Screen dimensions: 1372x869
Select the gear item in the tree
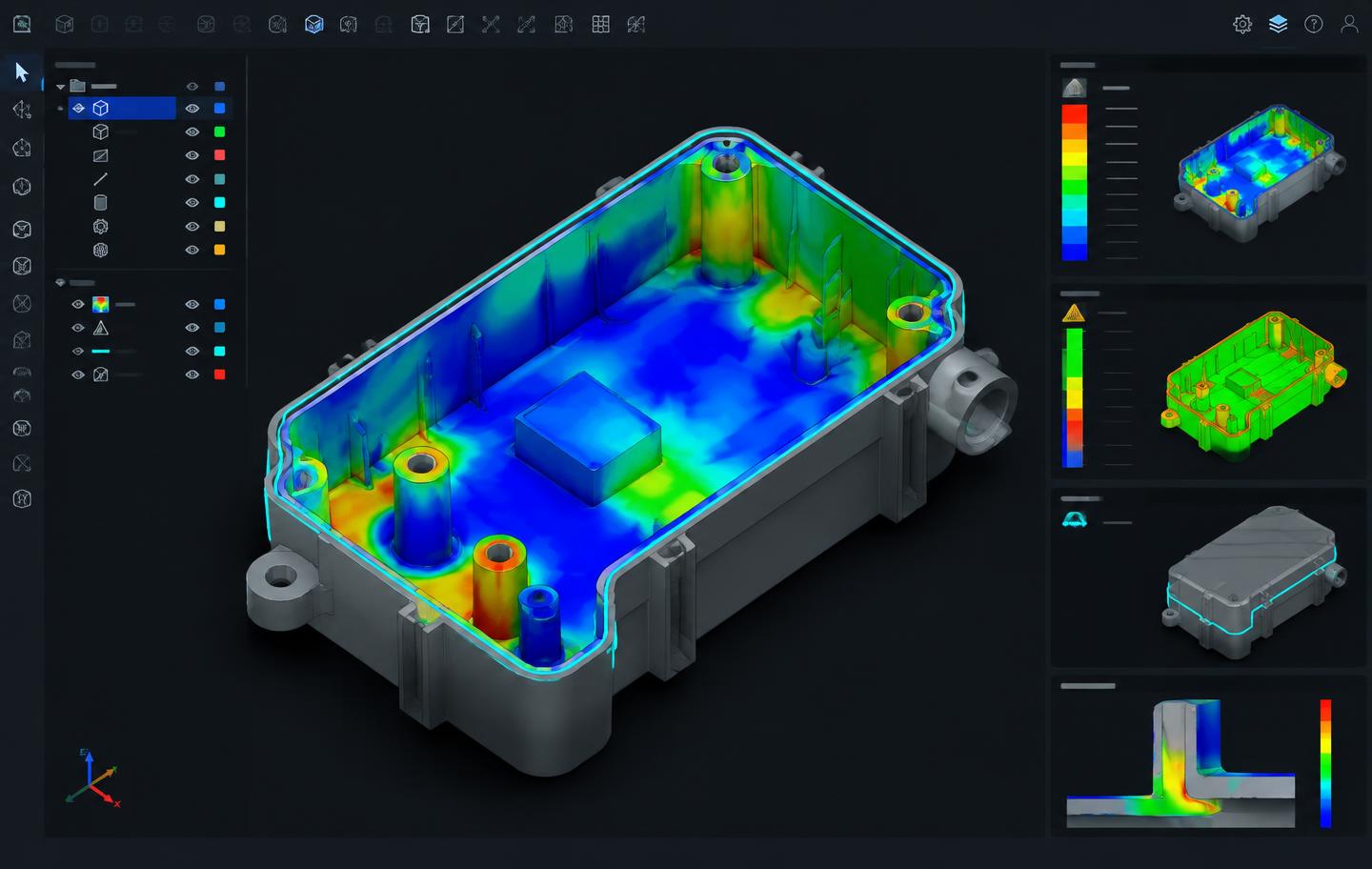(x=100, y=227)
